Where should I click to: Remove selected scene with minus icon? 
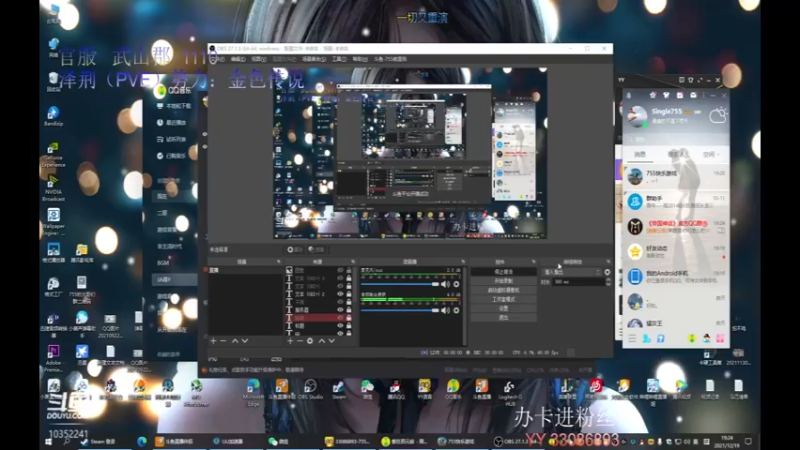(223, 341)
